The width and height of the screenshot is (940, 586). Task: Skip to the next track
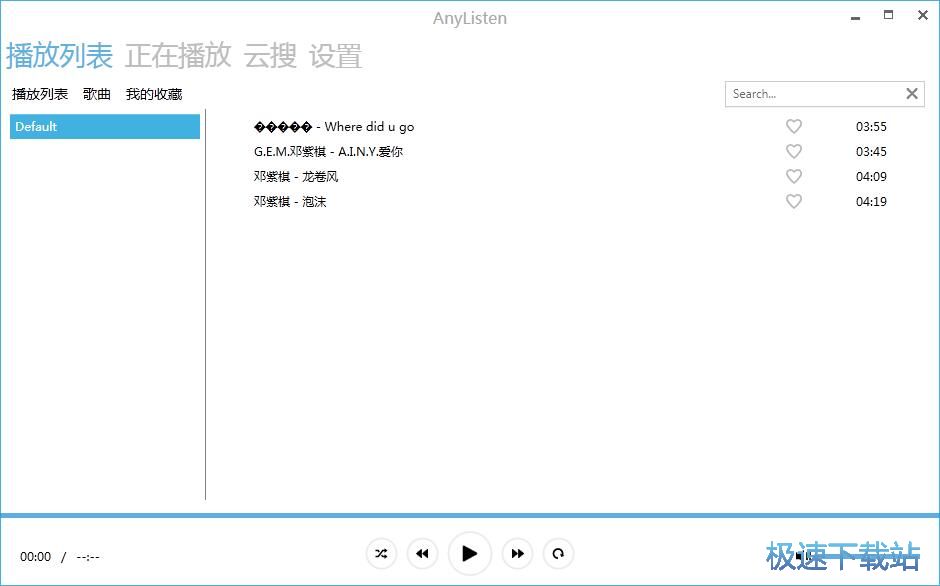[517, 553]
